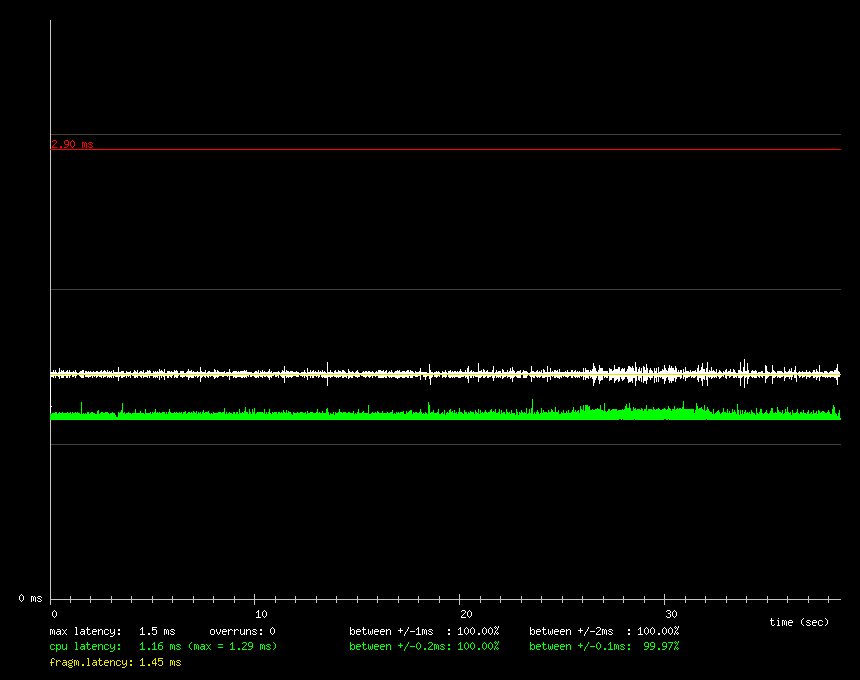This screenshot has width=860, height=680.
Task: Click the max latency 1.5 ms readout
Action: 112,631
